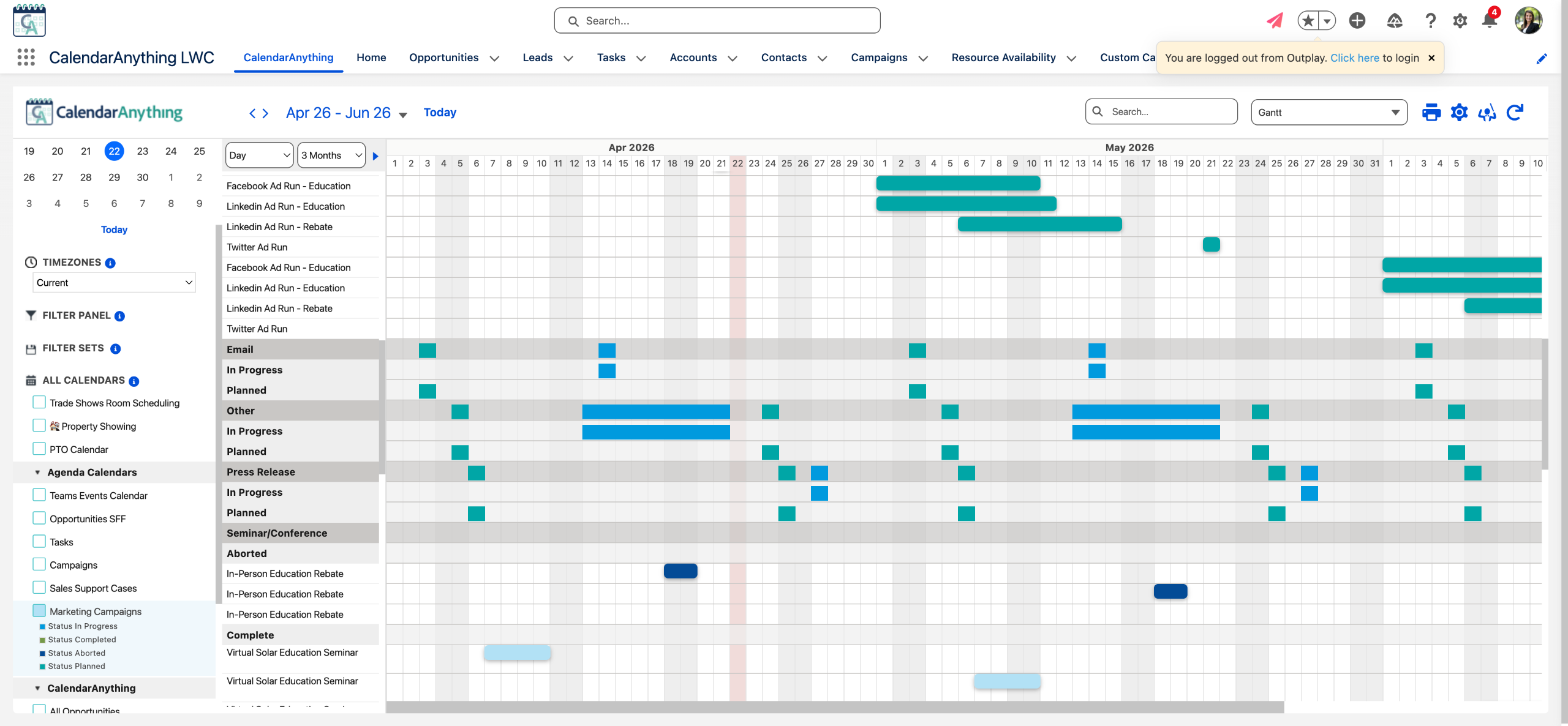Click the blue play arrow beside 3 Months
Viewport: 1568px width, 726px height.
(x=375, y=156)
